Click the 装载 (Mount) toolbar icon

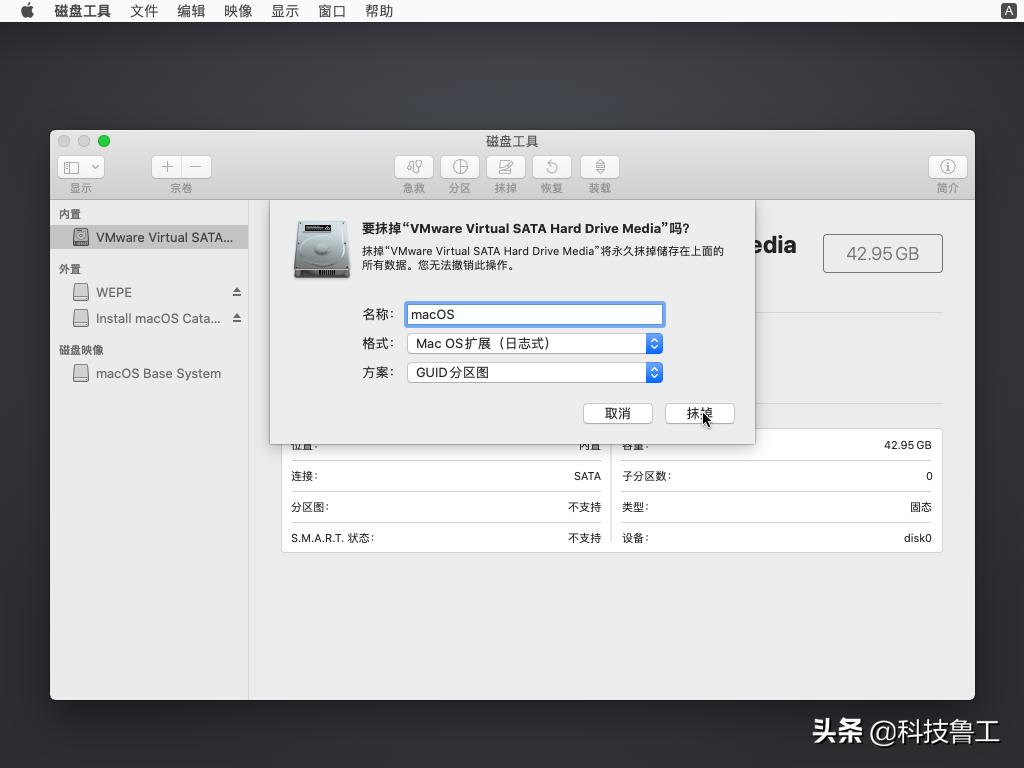point(598,166)
